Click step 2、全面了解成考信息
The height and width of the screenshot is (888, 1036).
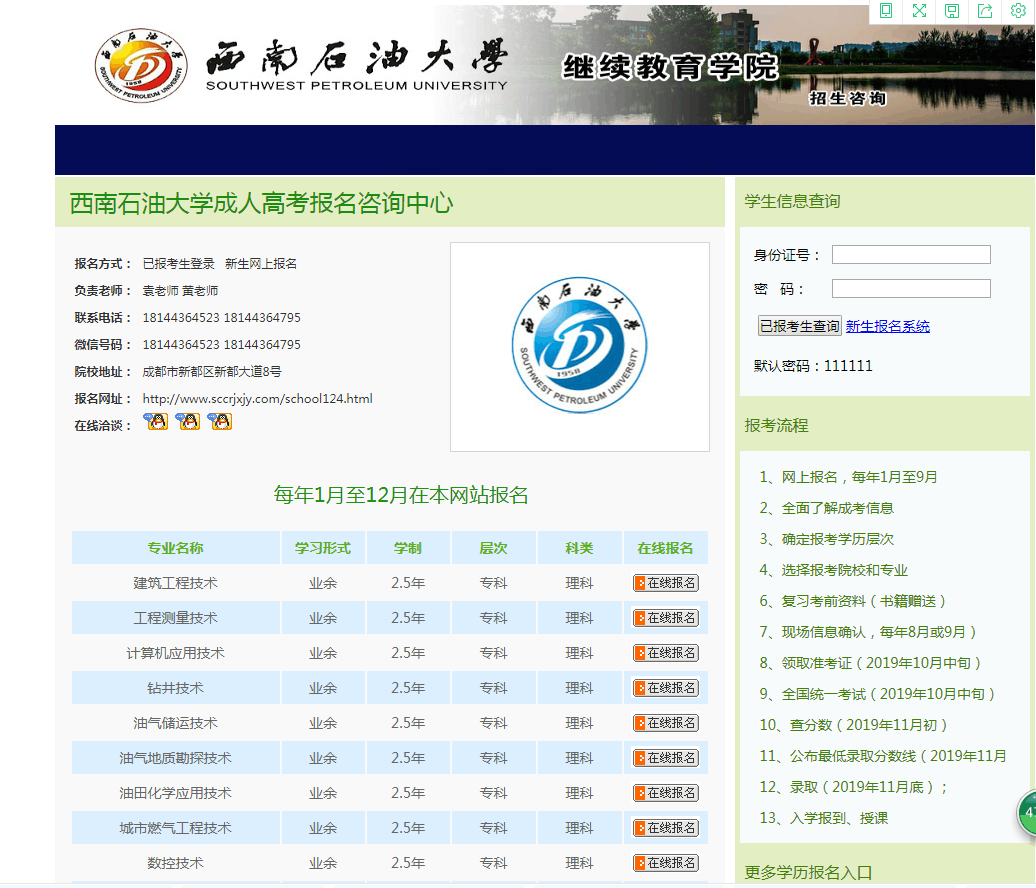[827, 508]
